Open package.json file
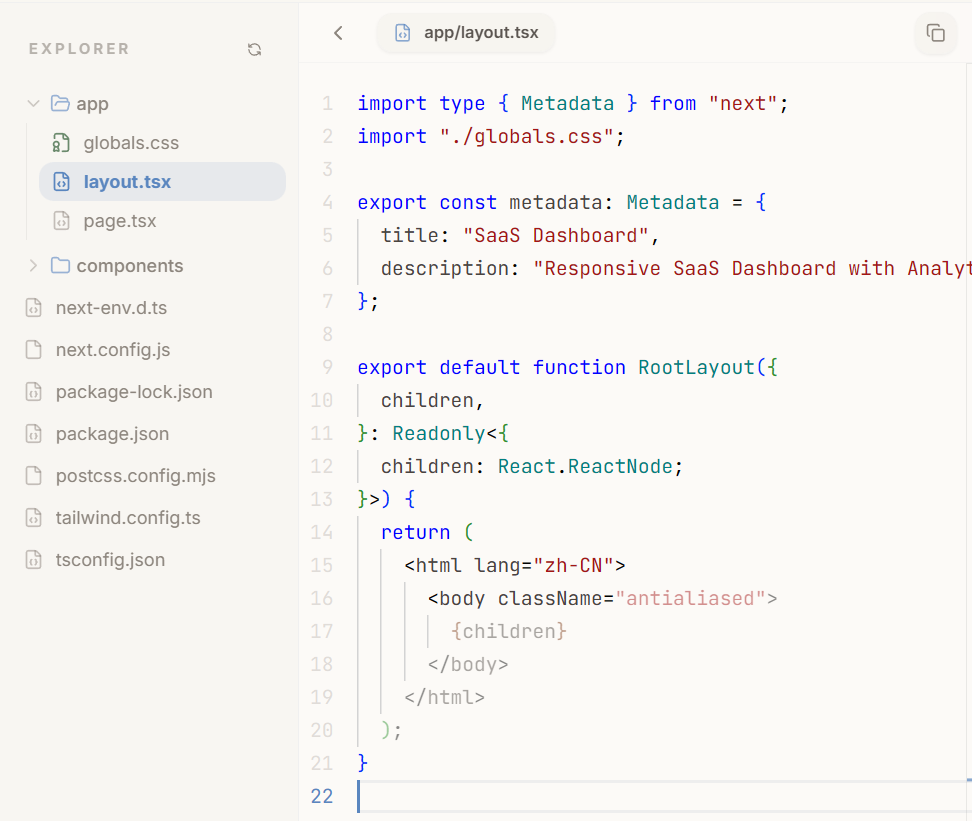The width and height of the screenshot is (972, 821). coord(112,434)
